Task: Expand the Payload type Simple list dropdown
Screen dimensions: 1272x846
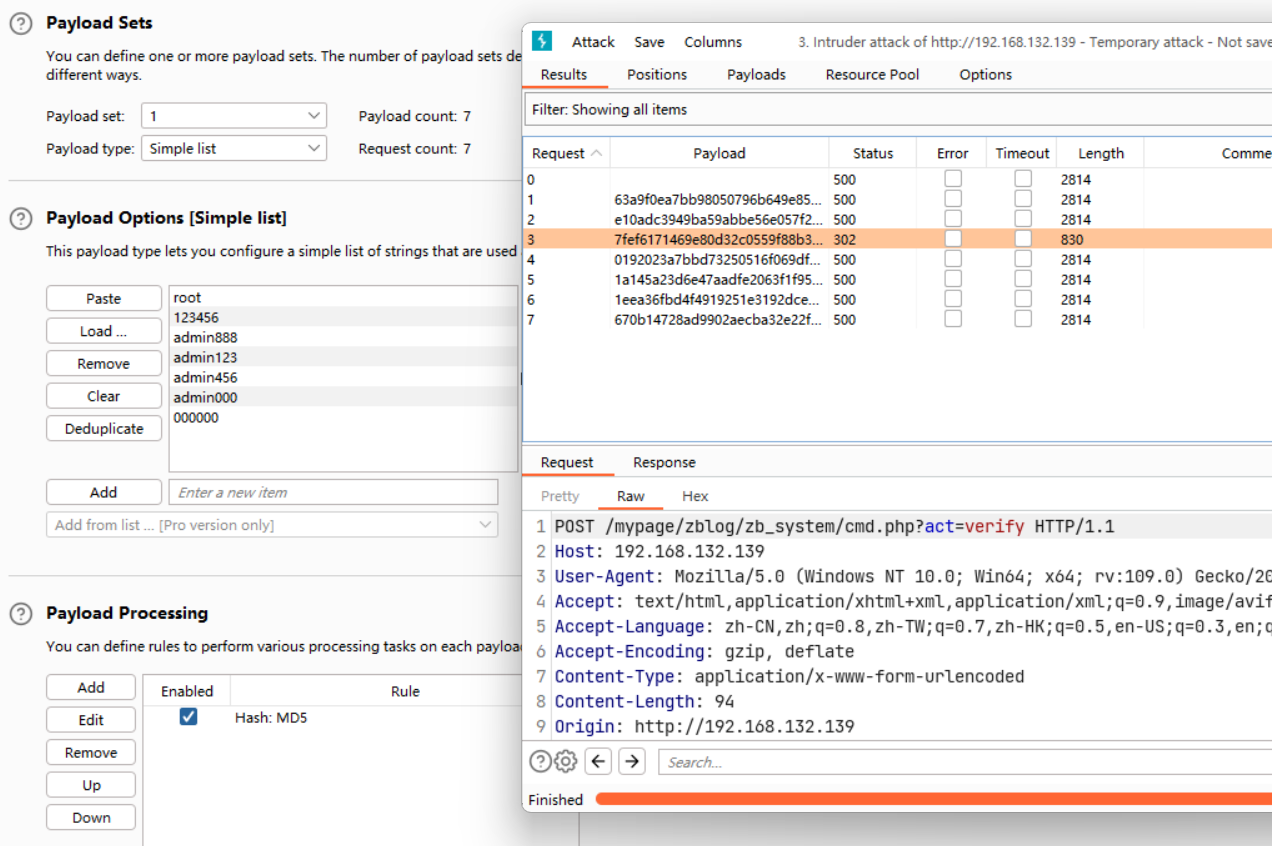Action: tap(233, 149)
